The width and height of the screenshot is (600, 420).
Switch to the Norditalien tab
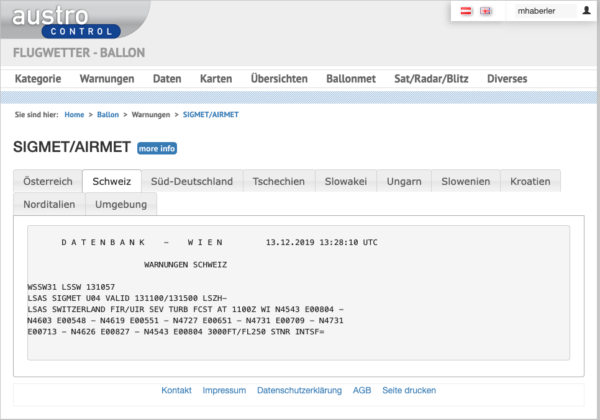49,204
